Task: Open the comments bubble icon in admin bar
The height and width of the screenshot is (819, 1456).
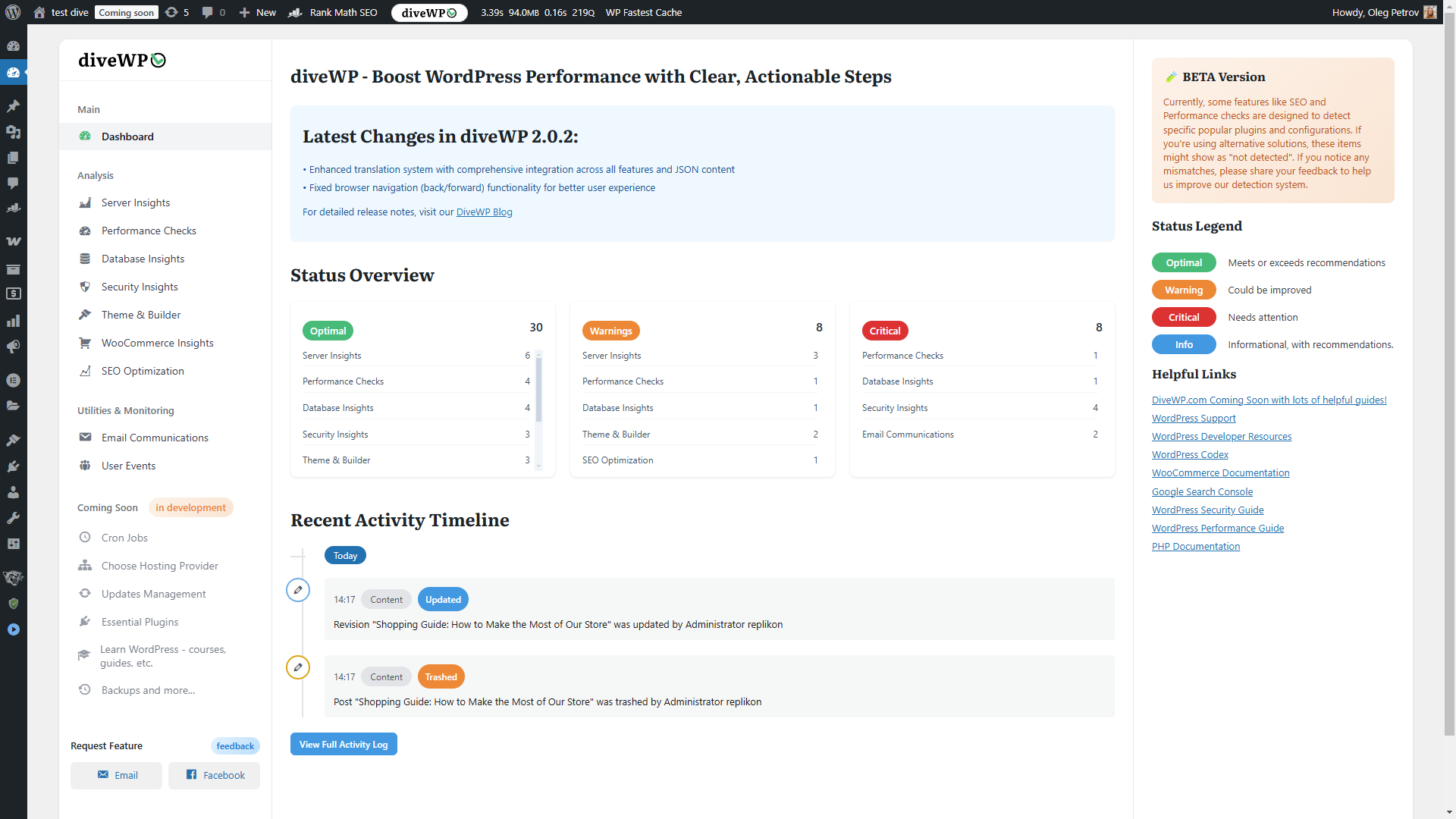Action: [x=207, y=12]
